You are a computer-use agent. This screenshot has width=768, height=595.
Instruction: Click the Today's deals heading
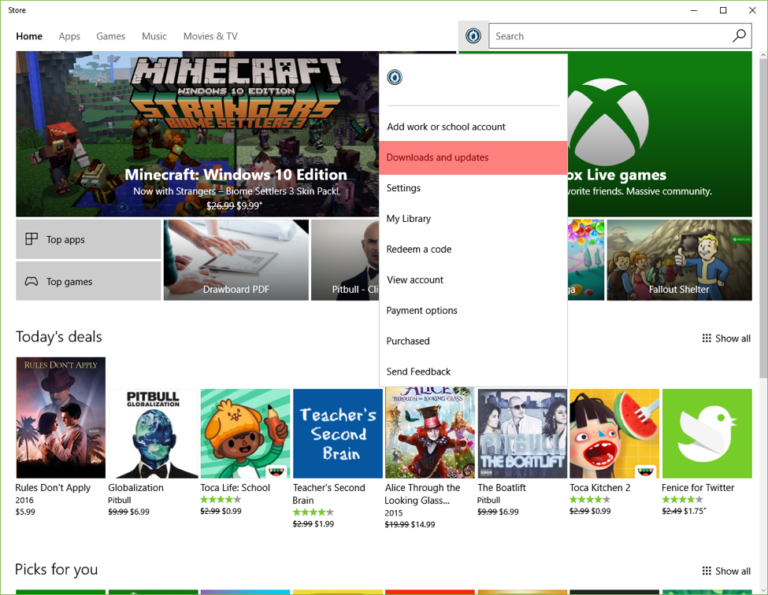(59, 337)
